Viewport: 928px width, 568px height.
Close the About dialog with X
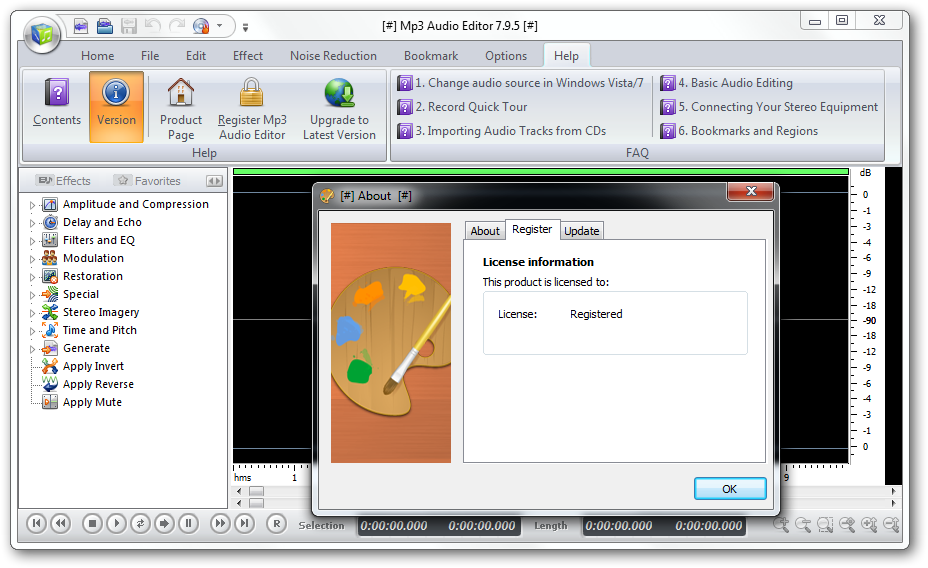pyautogui.click(x=751, y=191)
